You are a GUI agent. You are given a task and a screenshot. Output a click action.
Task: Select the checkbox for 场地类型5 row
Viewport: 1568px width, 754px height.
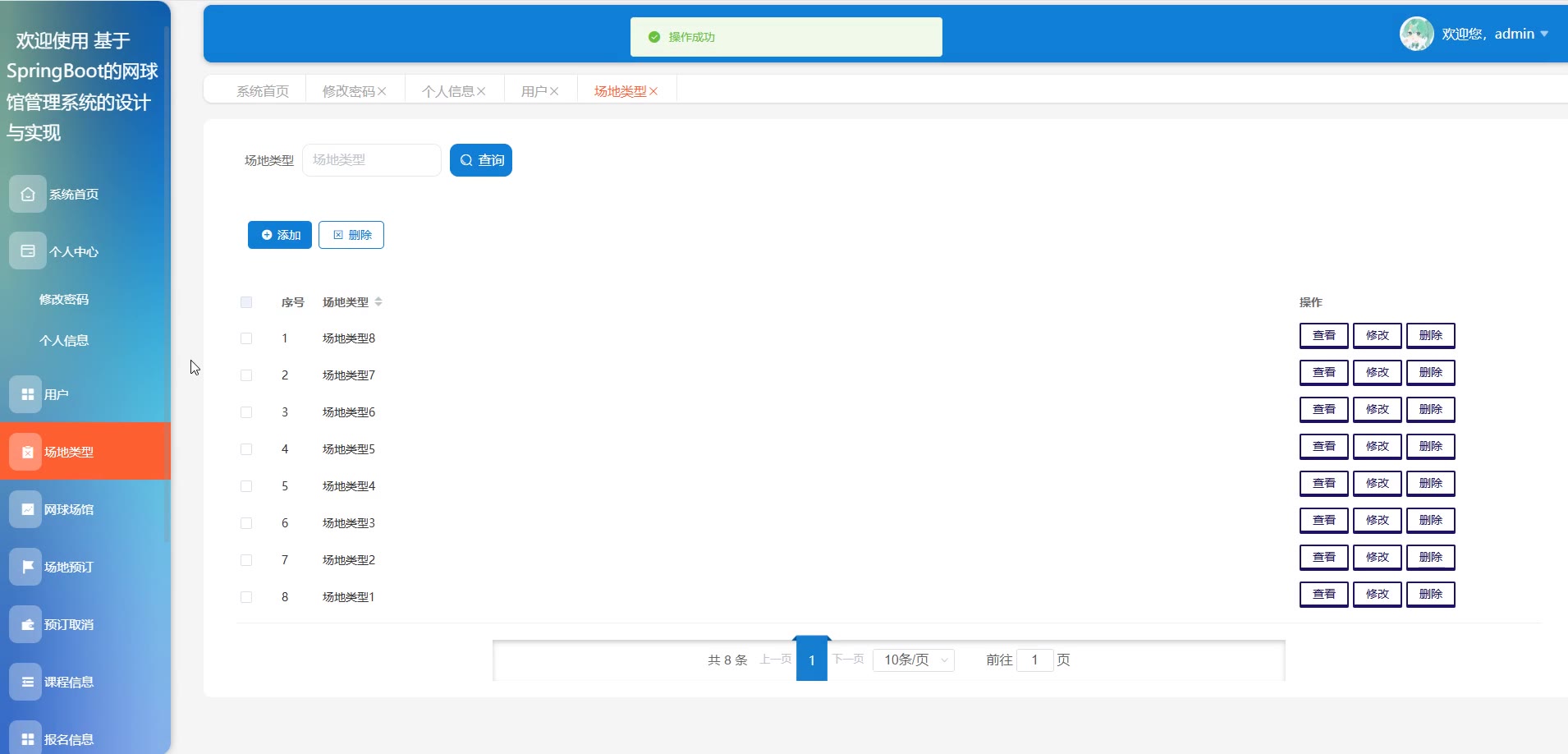pyautogui.click(x=246, y=449)
